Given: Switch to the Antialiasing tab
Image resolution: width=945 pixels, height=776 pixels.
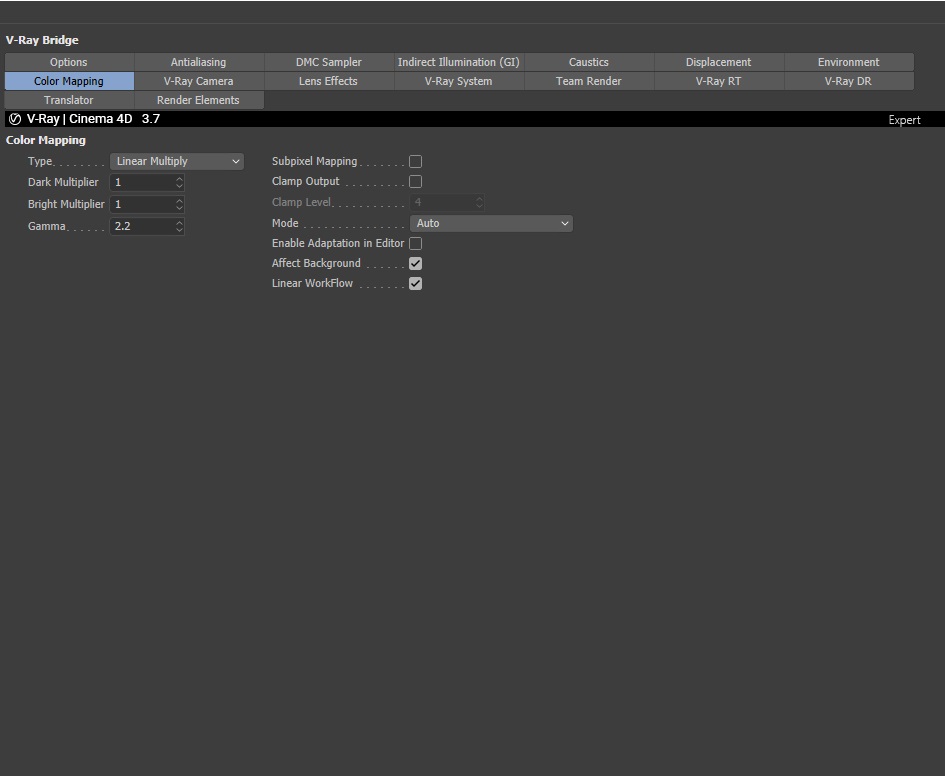Looking at the screenshot, I should pos(199,62).
